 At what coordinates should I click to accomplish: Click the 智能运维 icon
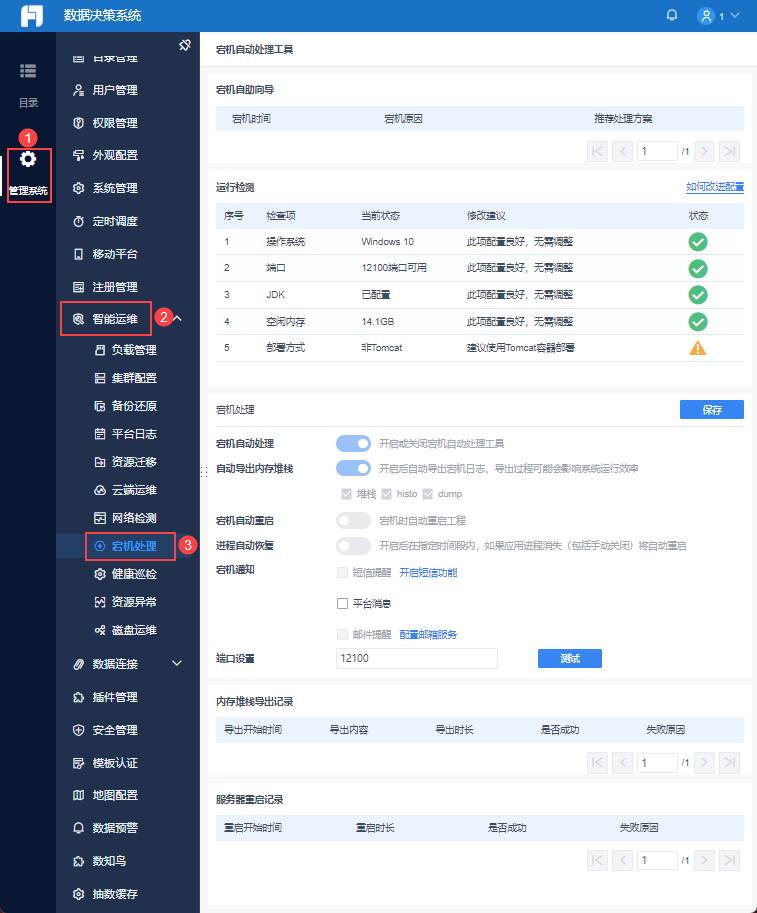pyautogui.click(x=79, y=319)
